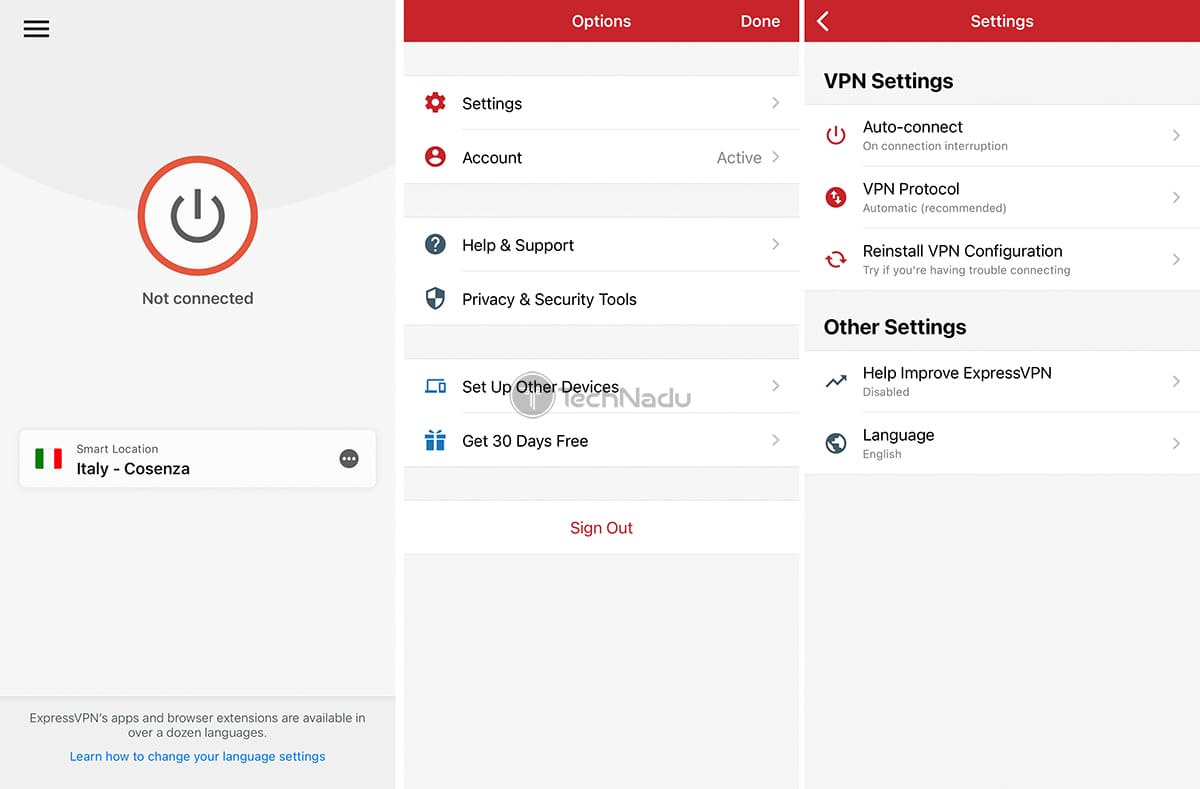This screenshot has width=1200, height=789.
Task: Tap Done in the Options header
Action: [760, 21]
